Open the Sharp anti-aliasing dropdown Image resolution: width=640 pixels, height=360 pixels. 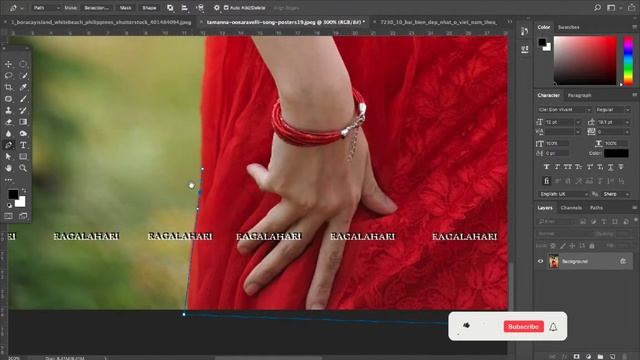pyautogui.click(x=616, y=194)
